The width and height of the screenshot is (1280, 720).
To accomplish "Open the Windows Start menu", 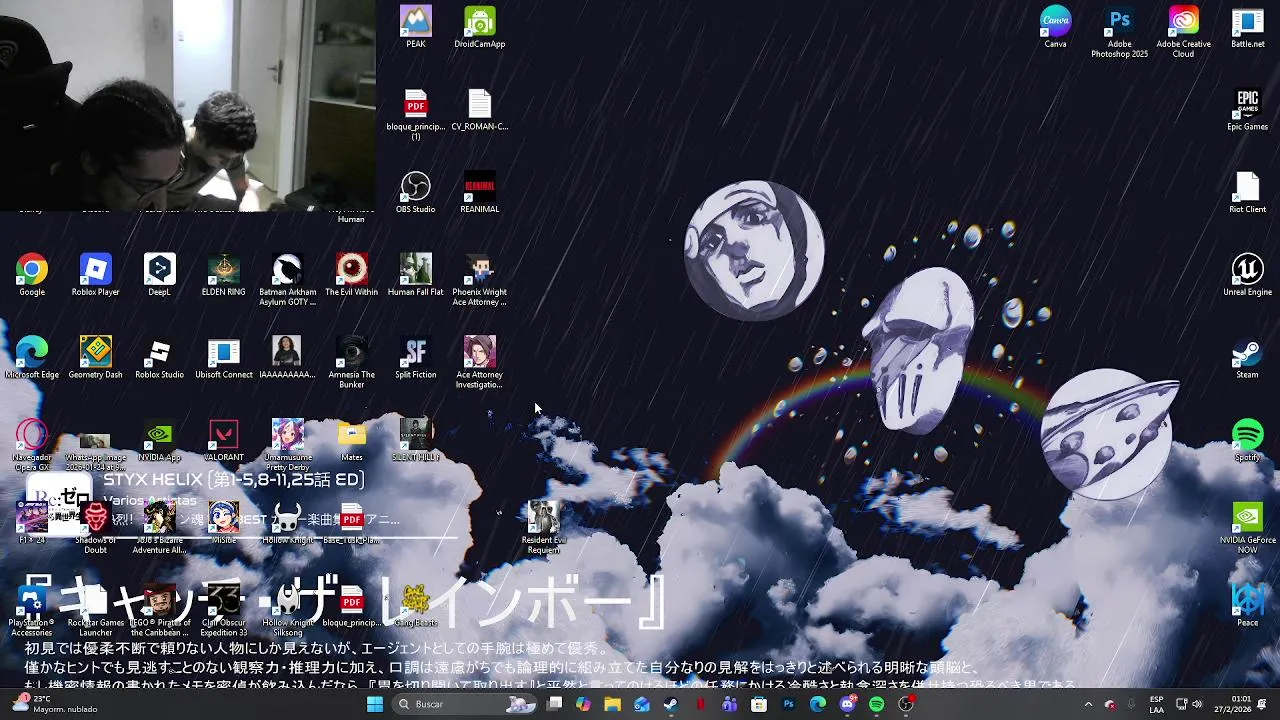I will coord(375,704).
